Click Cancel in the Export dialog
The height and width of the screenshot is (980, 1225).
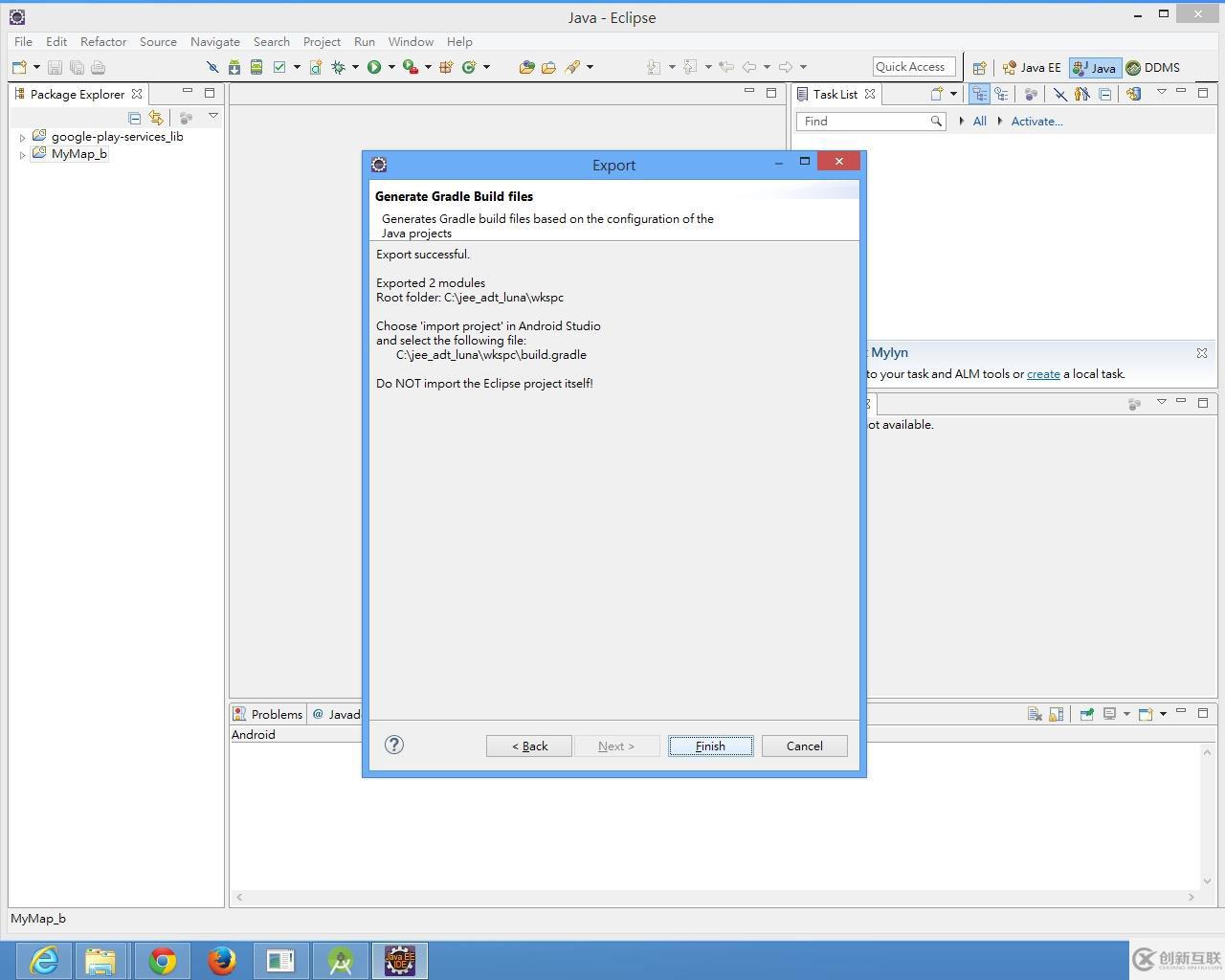[804, 746]
